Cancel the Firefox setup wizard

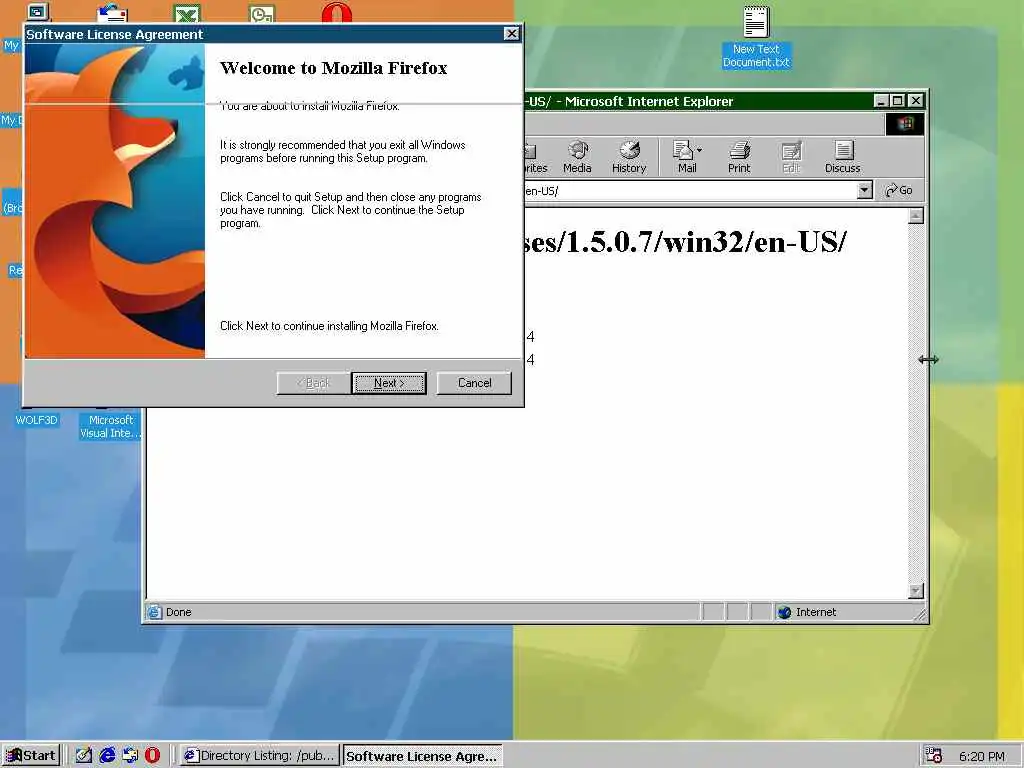point(474,383)
